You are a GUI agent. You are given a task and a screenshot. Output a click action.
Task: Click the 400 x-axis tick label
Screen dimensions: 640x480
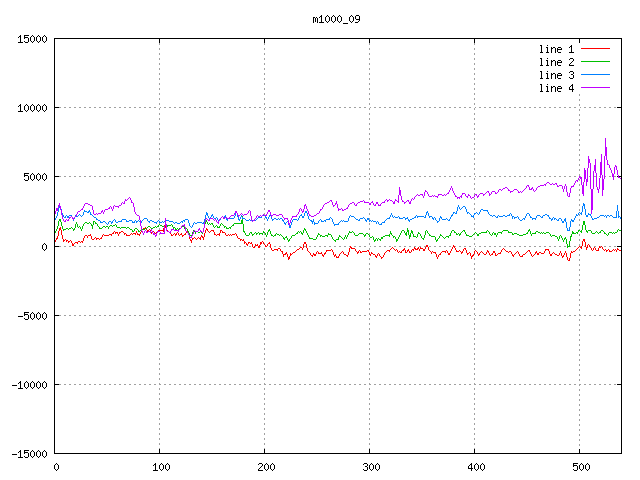(475, 467)
